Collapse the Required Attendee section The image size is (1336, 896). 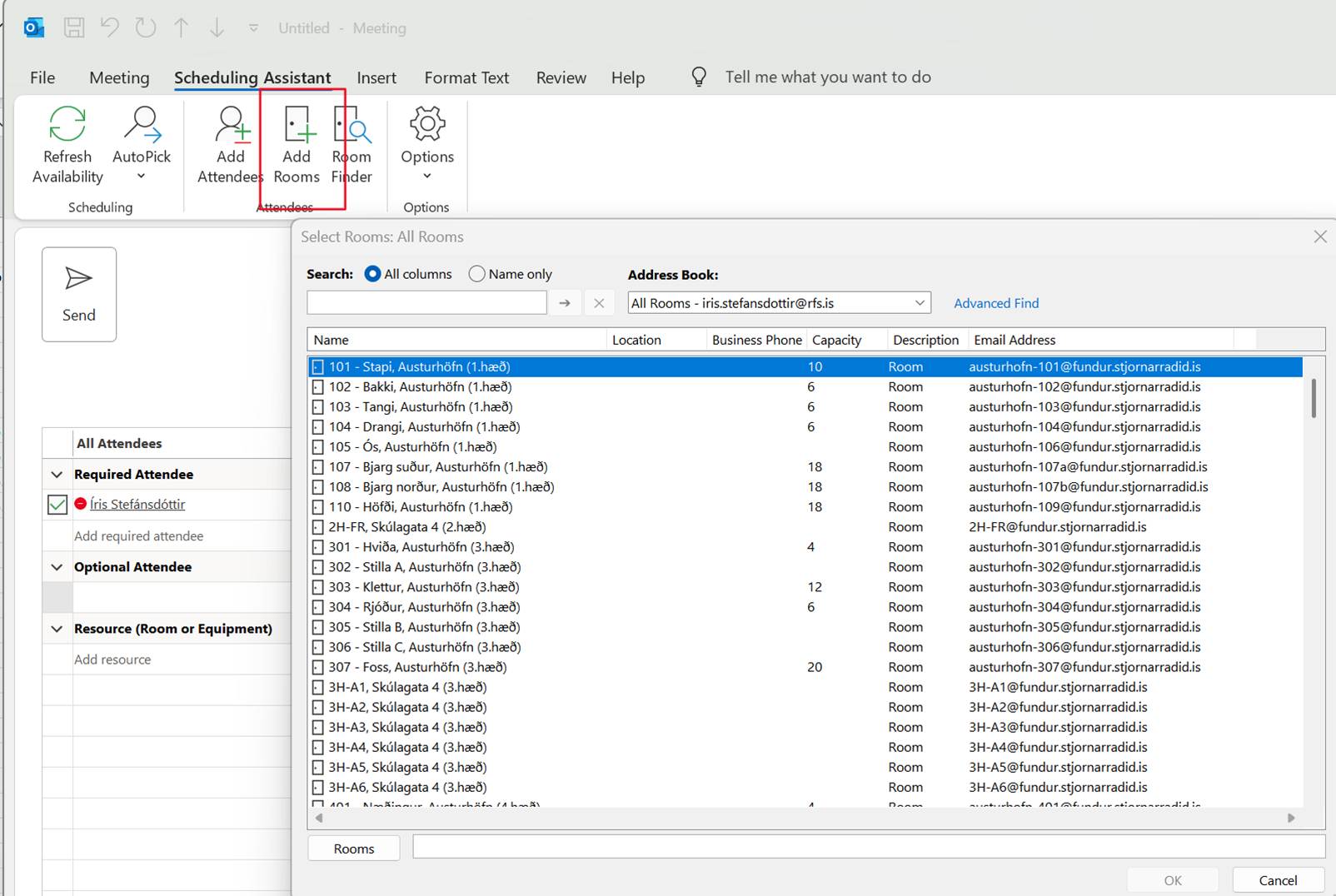click(57, 475)
